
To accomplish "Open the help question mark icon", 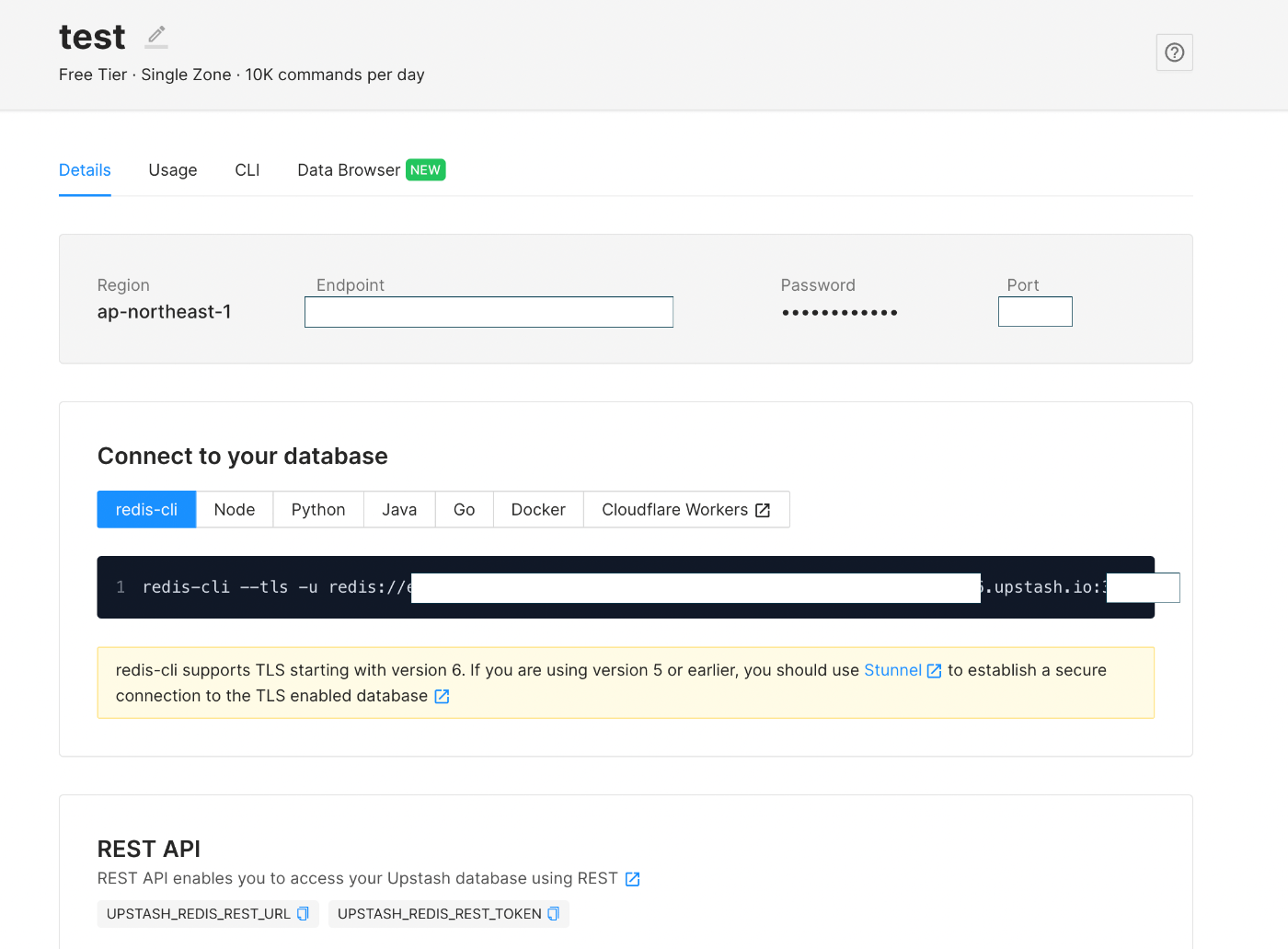I will tap(1174, 52).
